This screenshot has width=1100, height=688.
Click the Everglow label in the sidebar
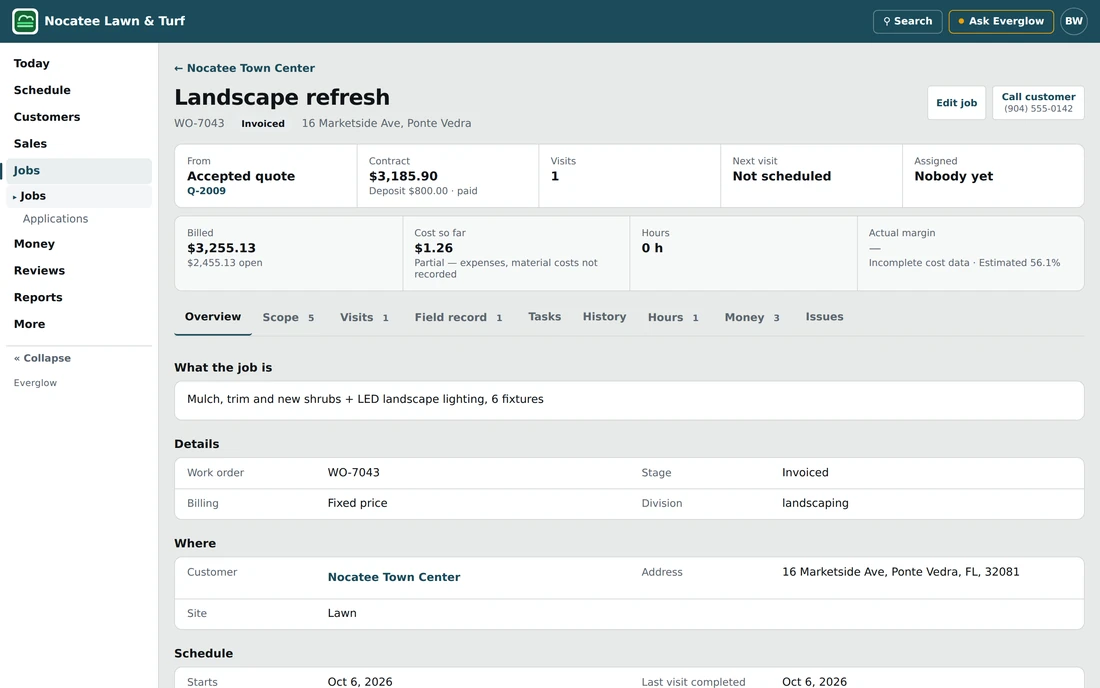(35, 383)
